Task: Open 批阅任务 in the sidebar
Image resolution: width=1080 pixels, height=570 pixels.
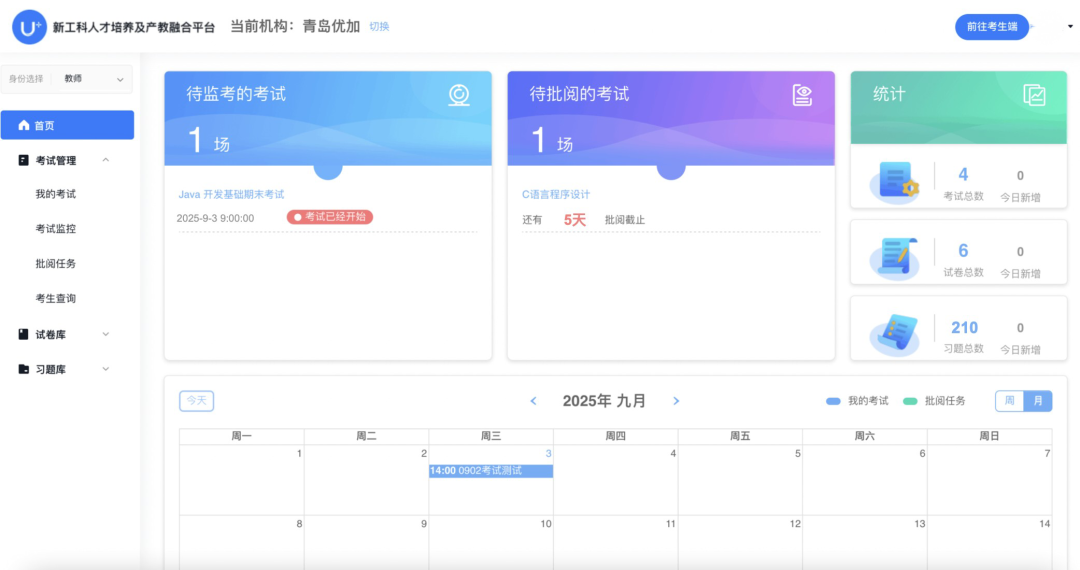Action: coord(56,264)
